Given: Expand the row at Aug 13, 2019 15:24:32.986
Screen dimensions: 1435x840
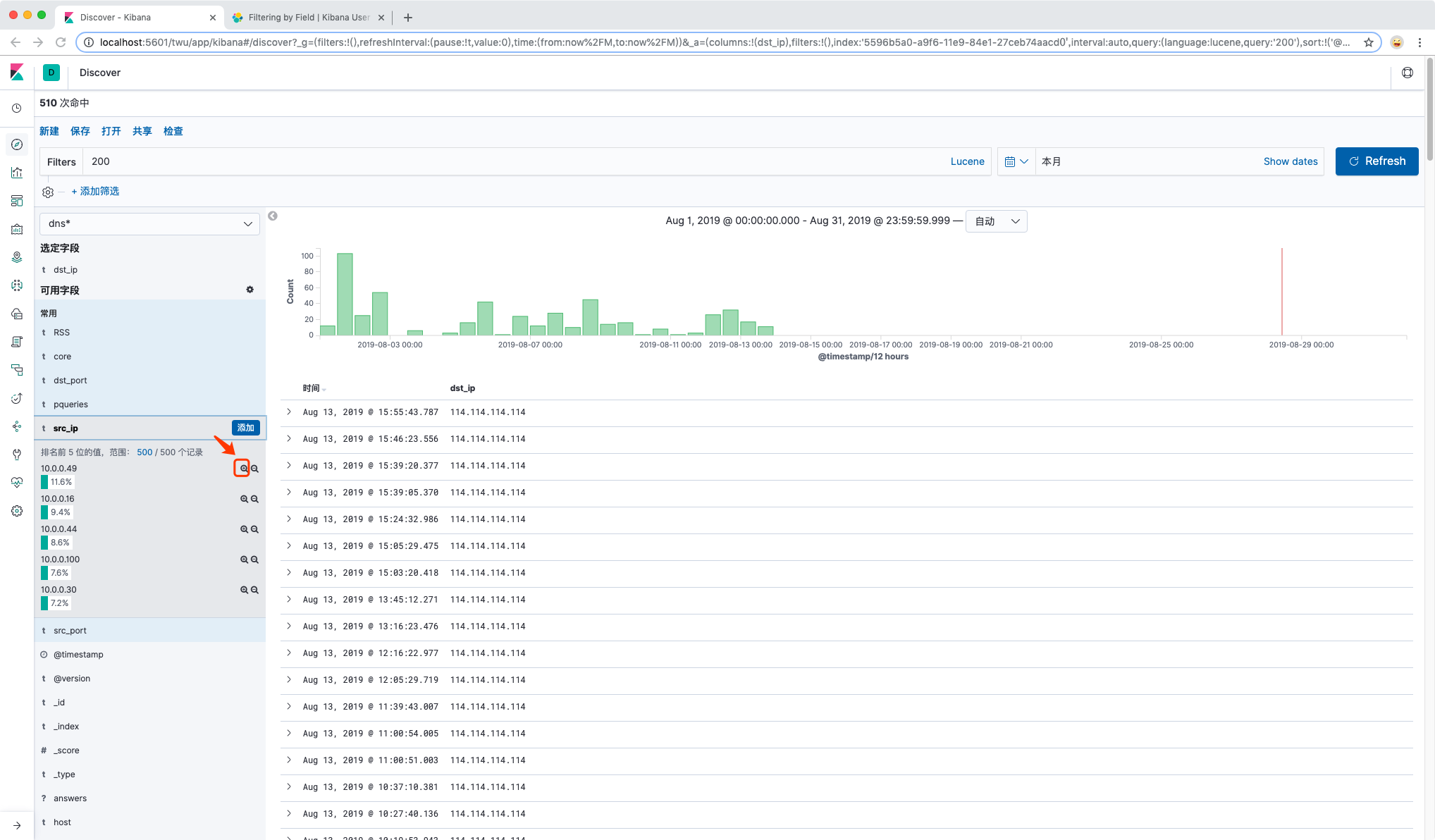Looking at the screenshot, I should point(289,519).
